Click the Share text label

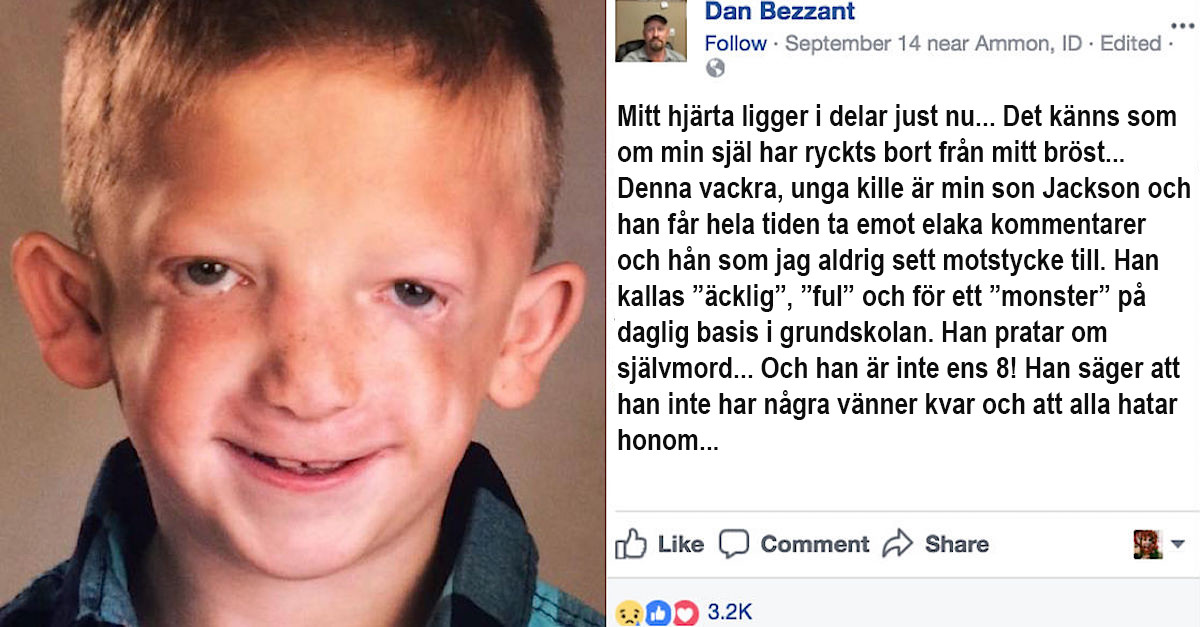pos(957,544)
